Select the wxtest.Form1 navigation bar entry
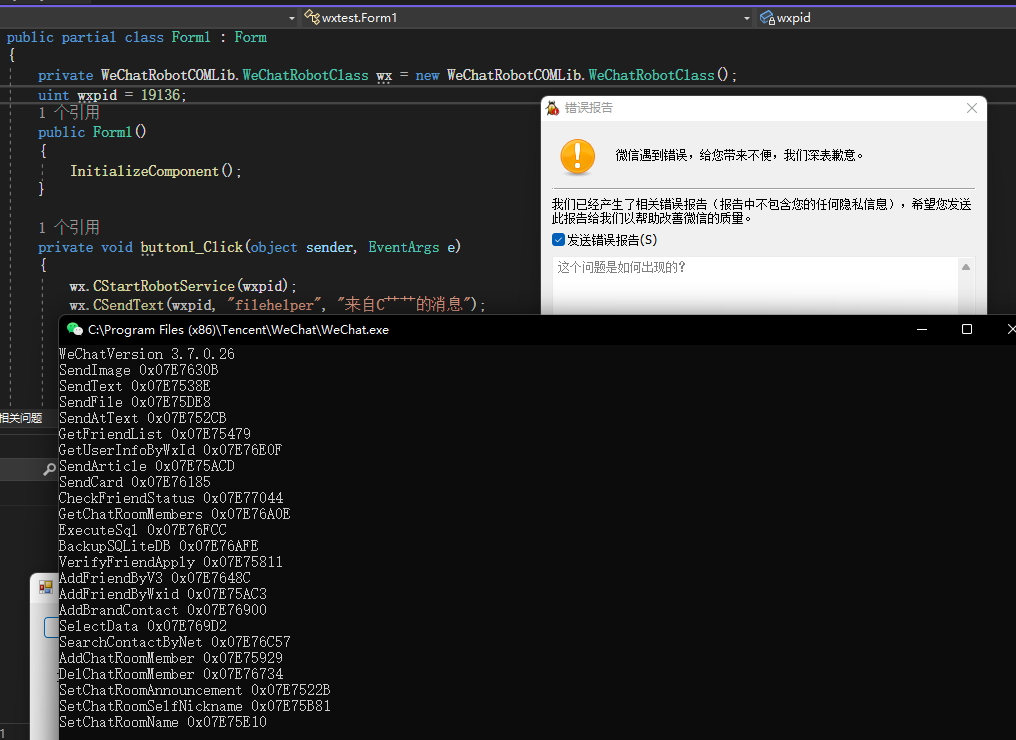Viewport: 1016px width, 740px height. [360, 17]
